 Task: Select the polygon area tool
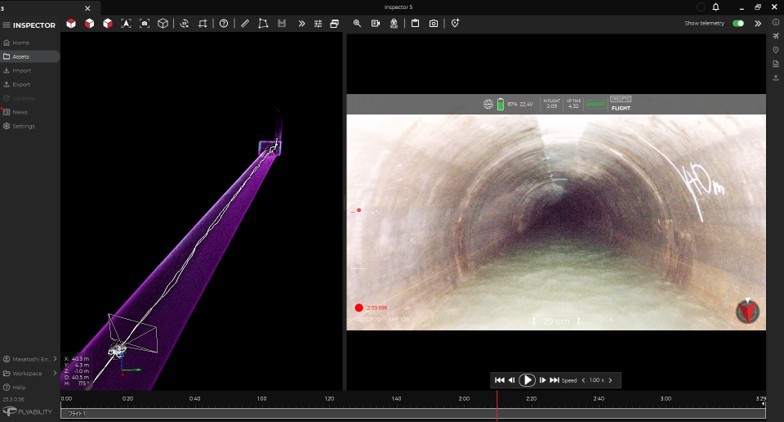[263, 23]
